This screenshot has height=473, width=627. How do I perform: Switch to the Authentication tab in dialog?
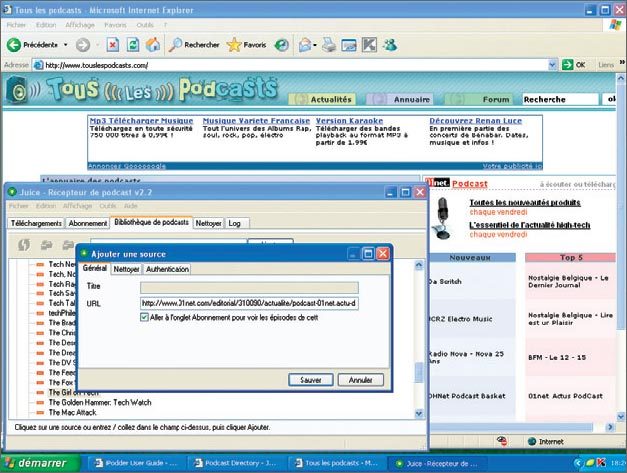167,269
